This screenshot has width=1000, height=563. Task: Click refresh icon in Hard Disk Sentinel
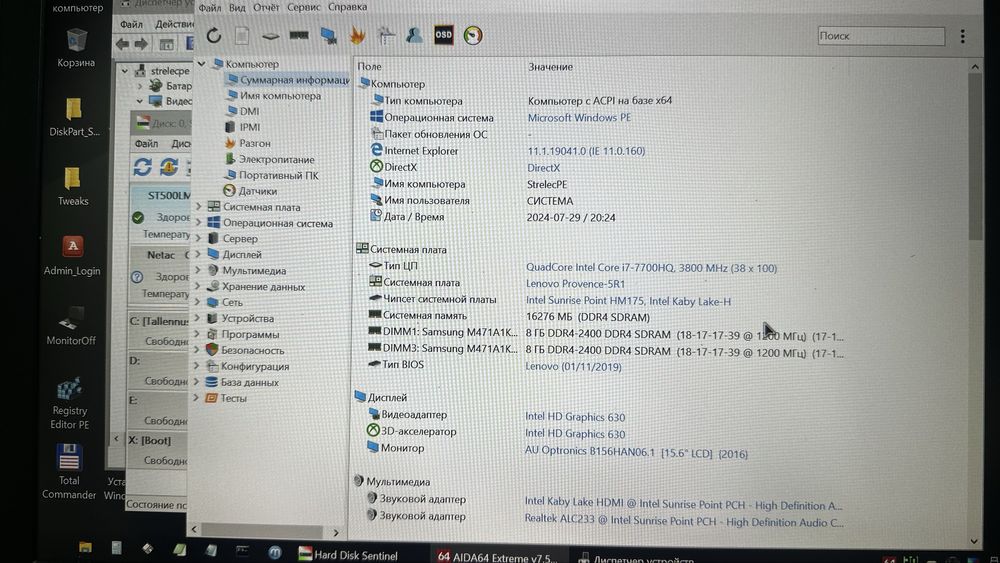[x=142, y=167]
